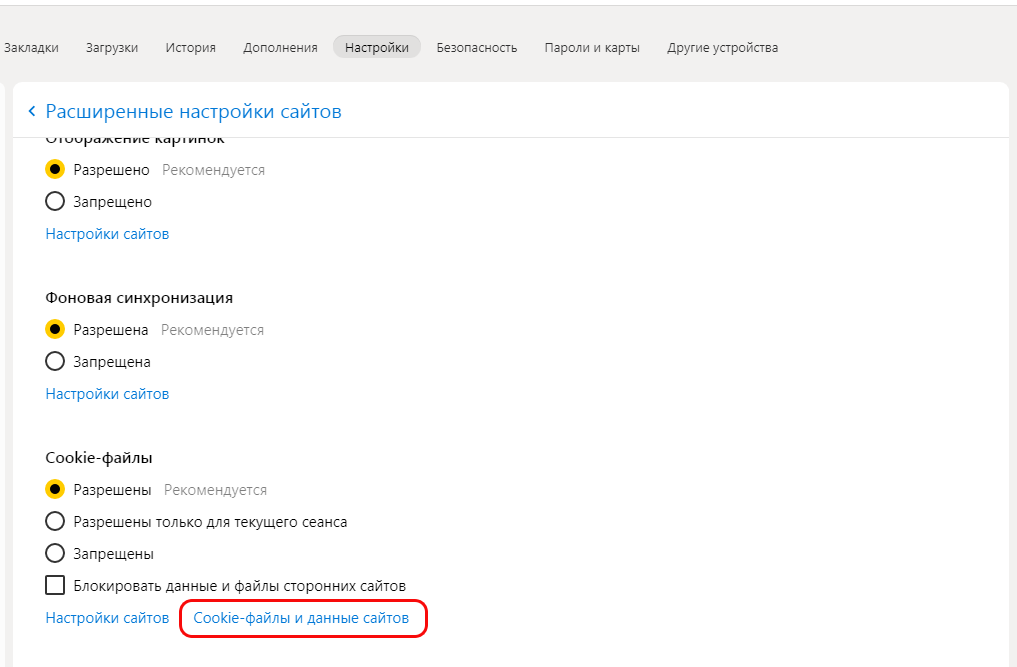The height and width of the screenshot is (667, 1017).
Task: Switch to the Загрузки tab
Action: [x=112, y=47]
